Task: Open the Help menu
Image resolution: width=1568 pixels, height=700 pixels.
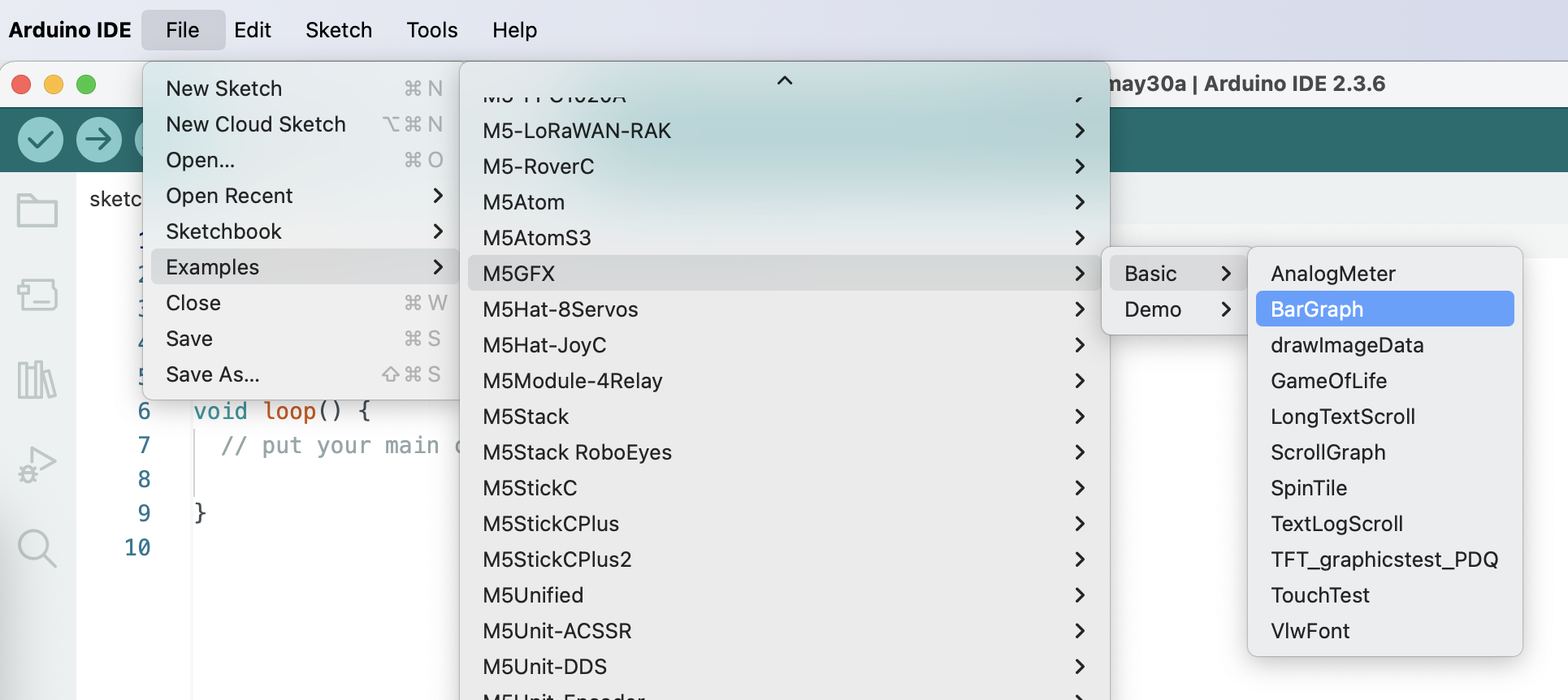Action: (514, 30)
